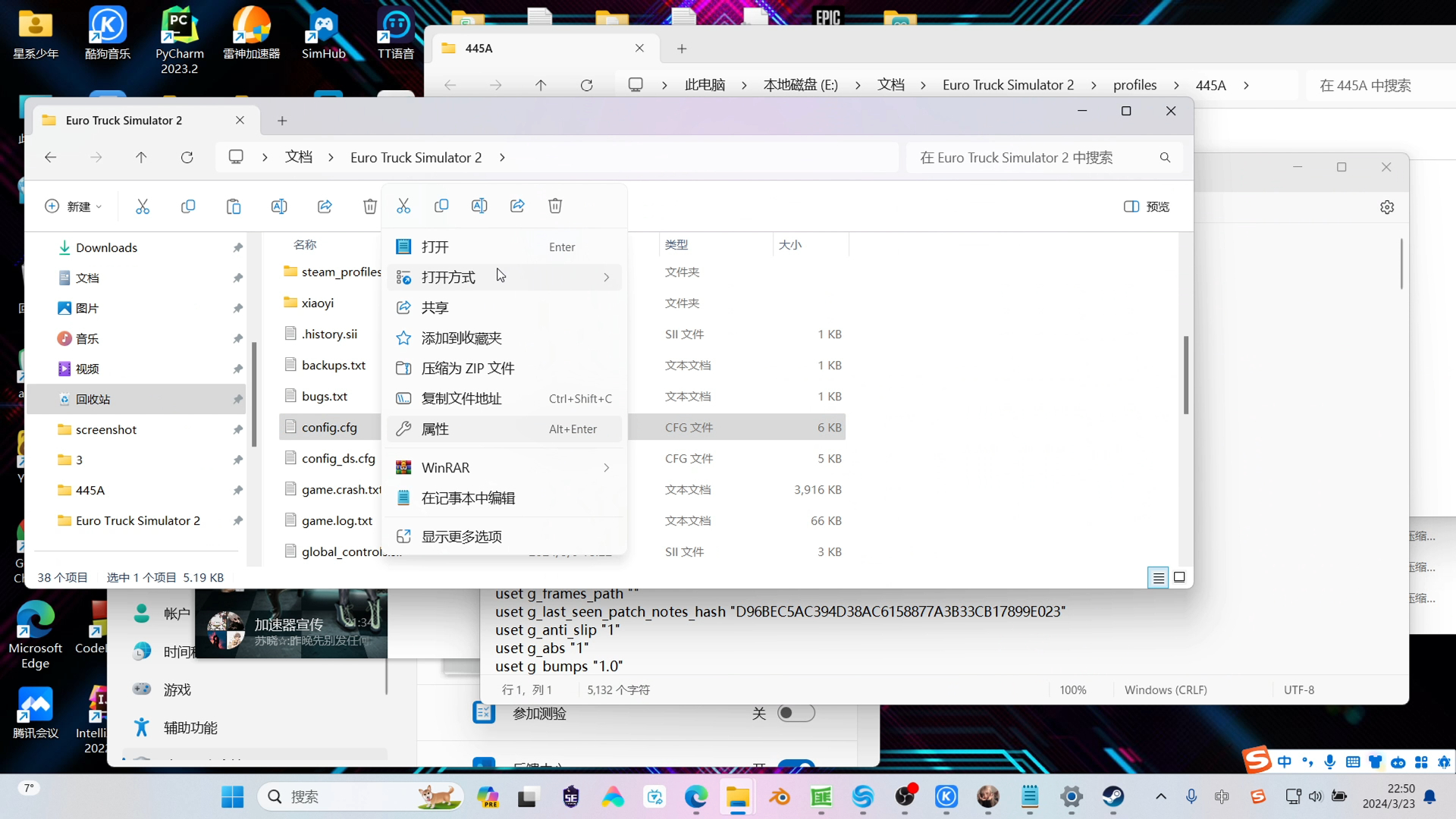
Task: Click the share icon in the Explorer toolbar
Action: coord(325,206)
